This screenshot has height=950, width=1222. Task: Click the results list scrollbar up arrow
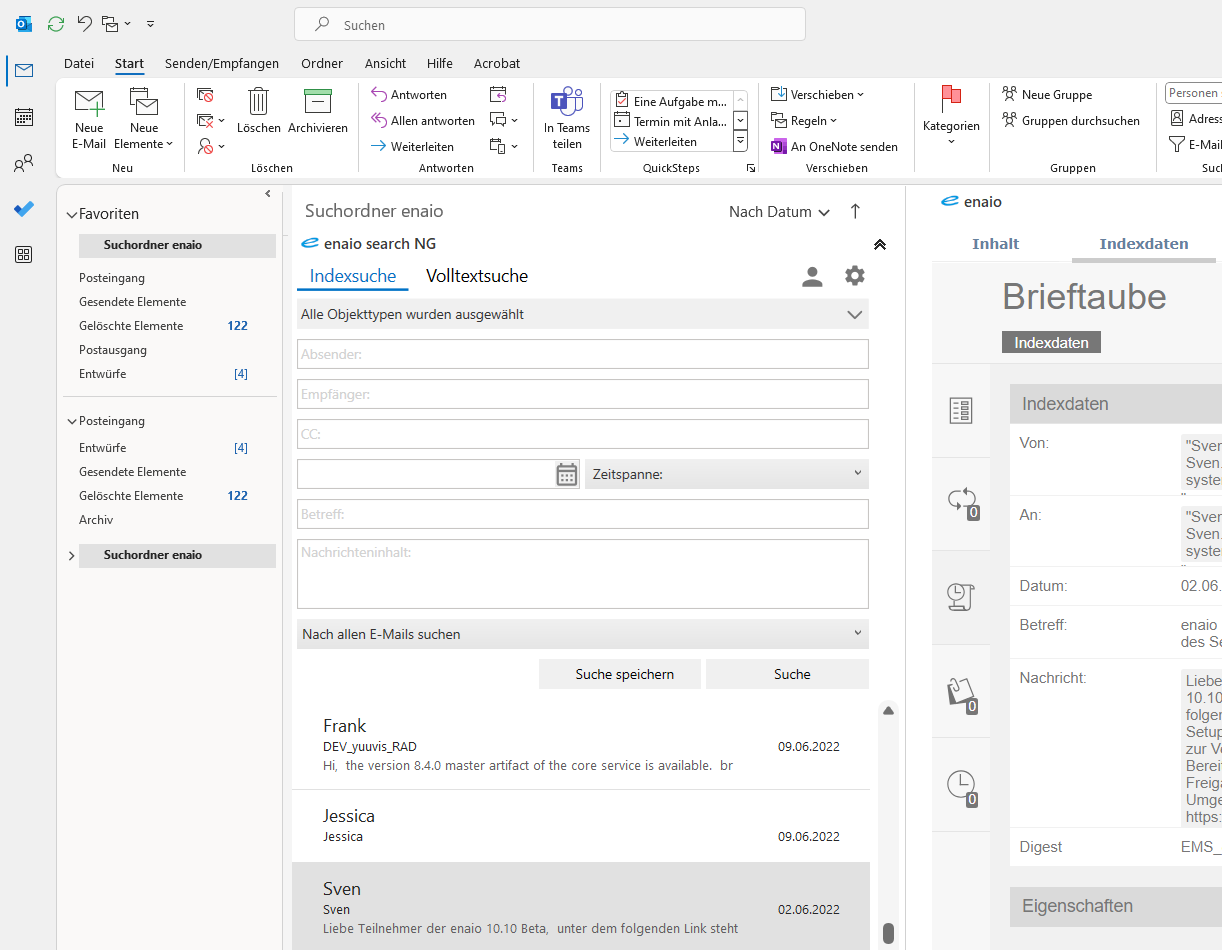[888, 711]
